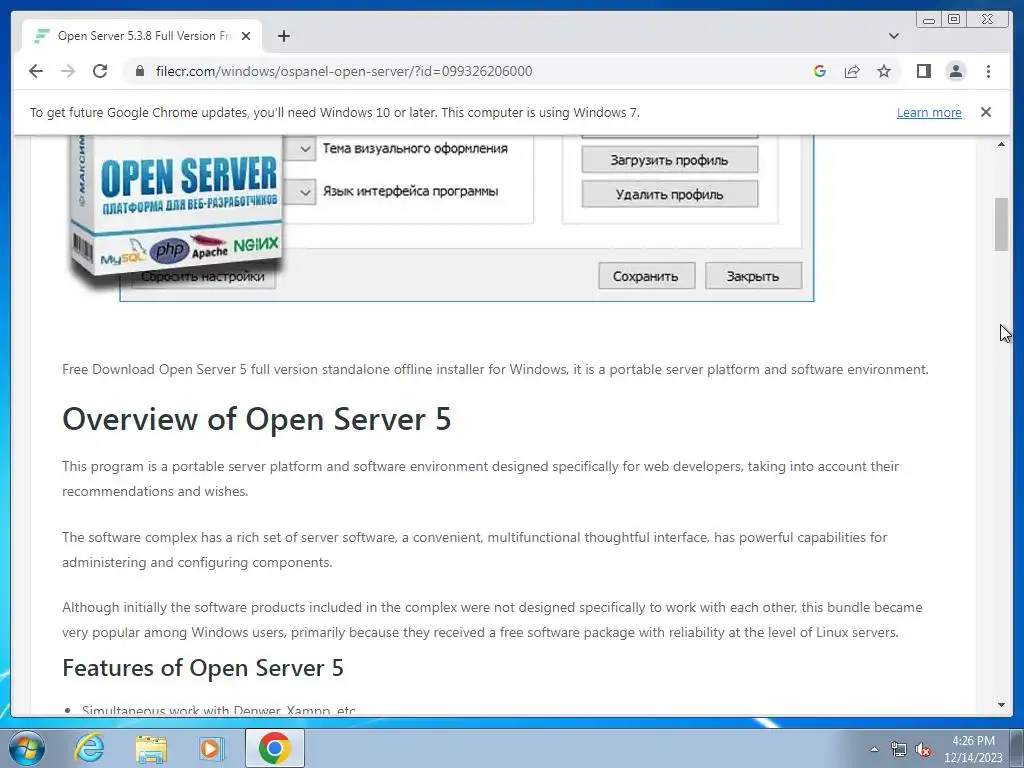Go back to the previous page
Viewport: 1024px width, 768px height.
36,71
